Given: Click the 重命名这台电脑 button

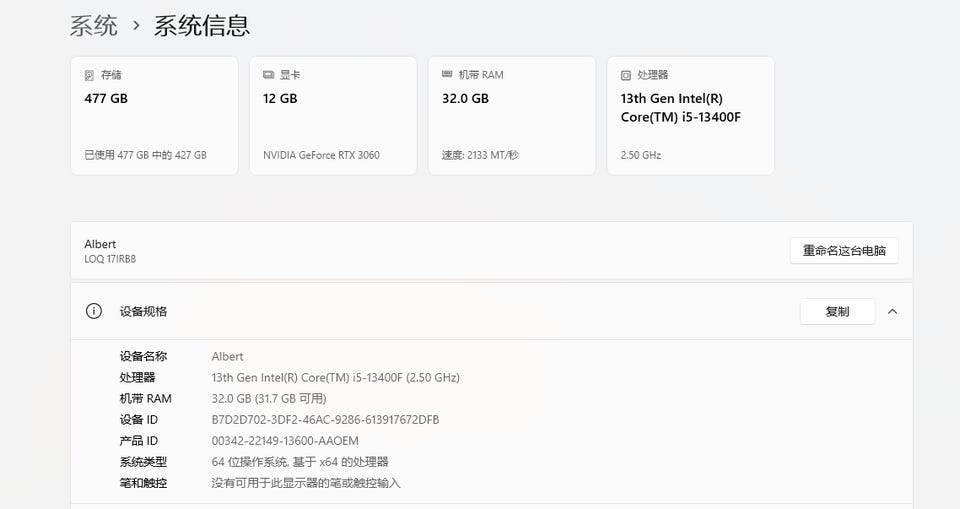Looking at the screenshot, I should pos(844,251).
